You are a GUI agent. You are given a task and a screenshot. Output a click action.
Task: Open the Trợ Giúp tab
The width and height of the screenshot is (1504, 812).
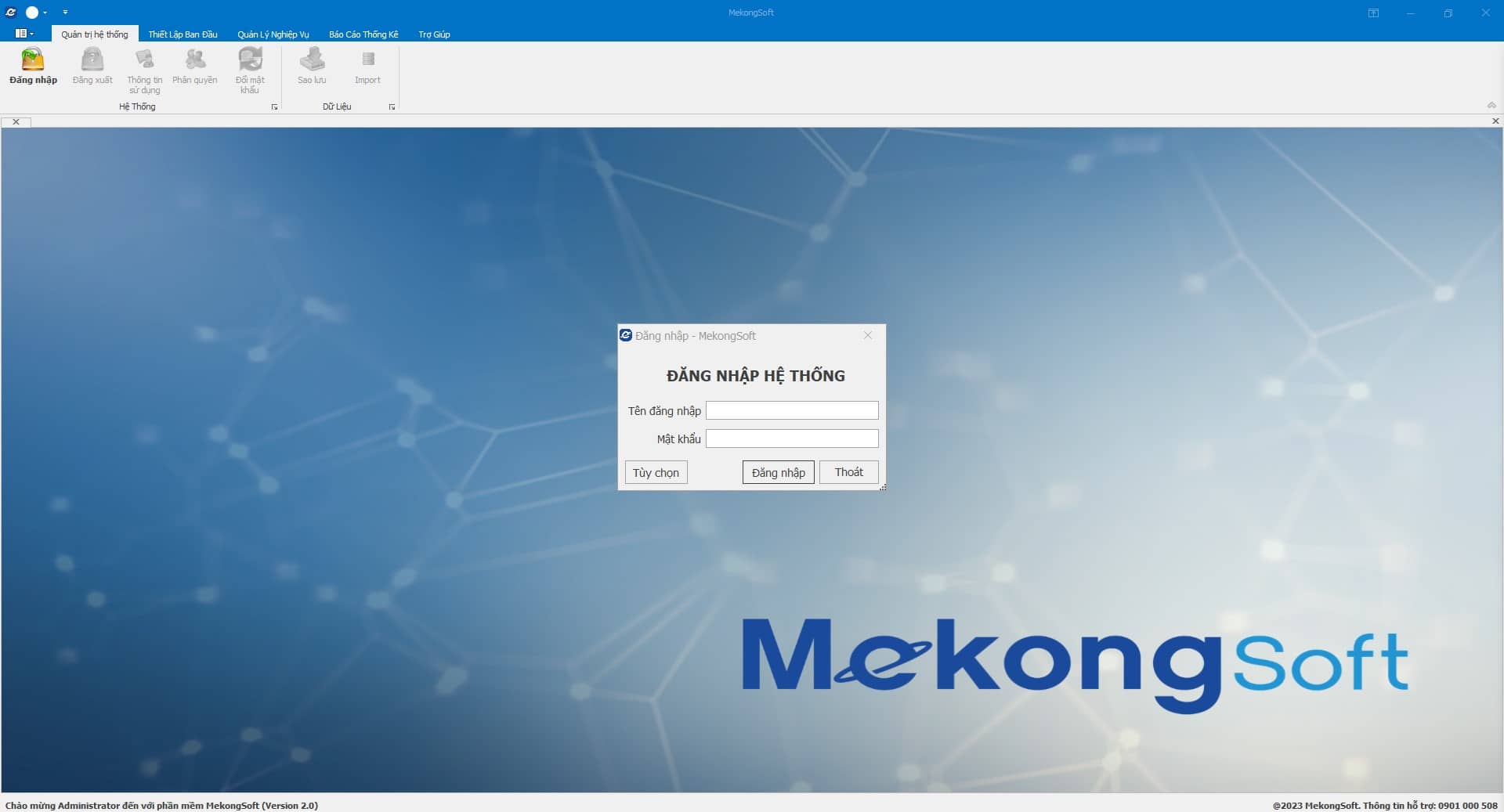[434, 34]
